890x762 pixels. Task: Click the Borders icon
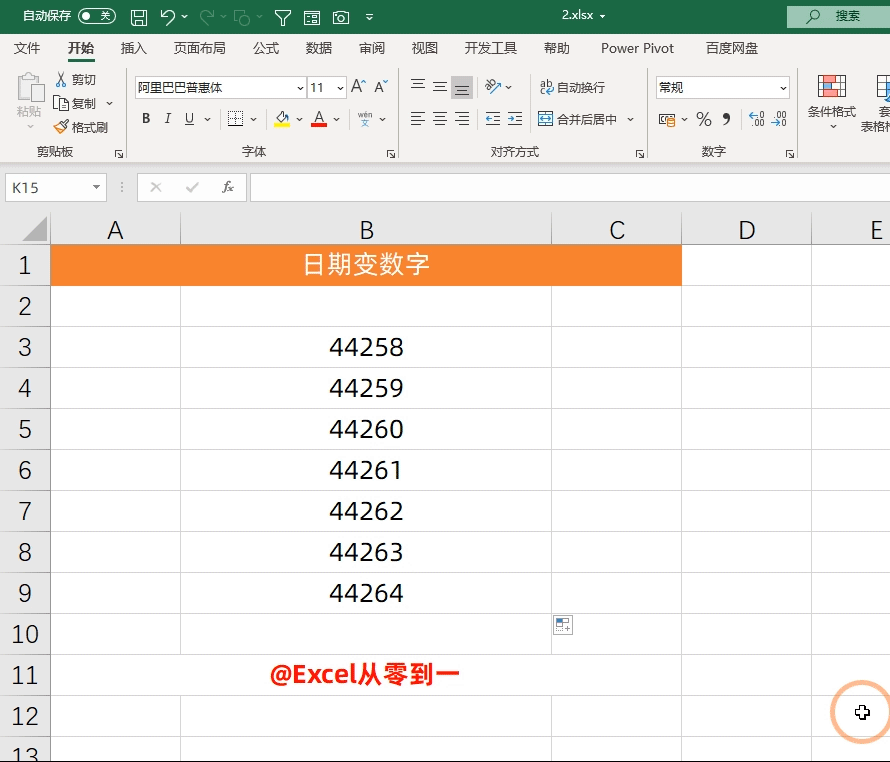click(235, 119)
